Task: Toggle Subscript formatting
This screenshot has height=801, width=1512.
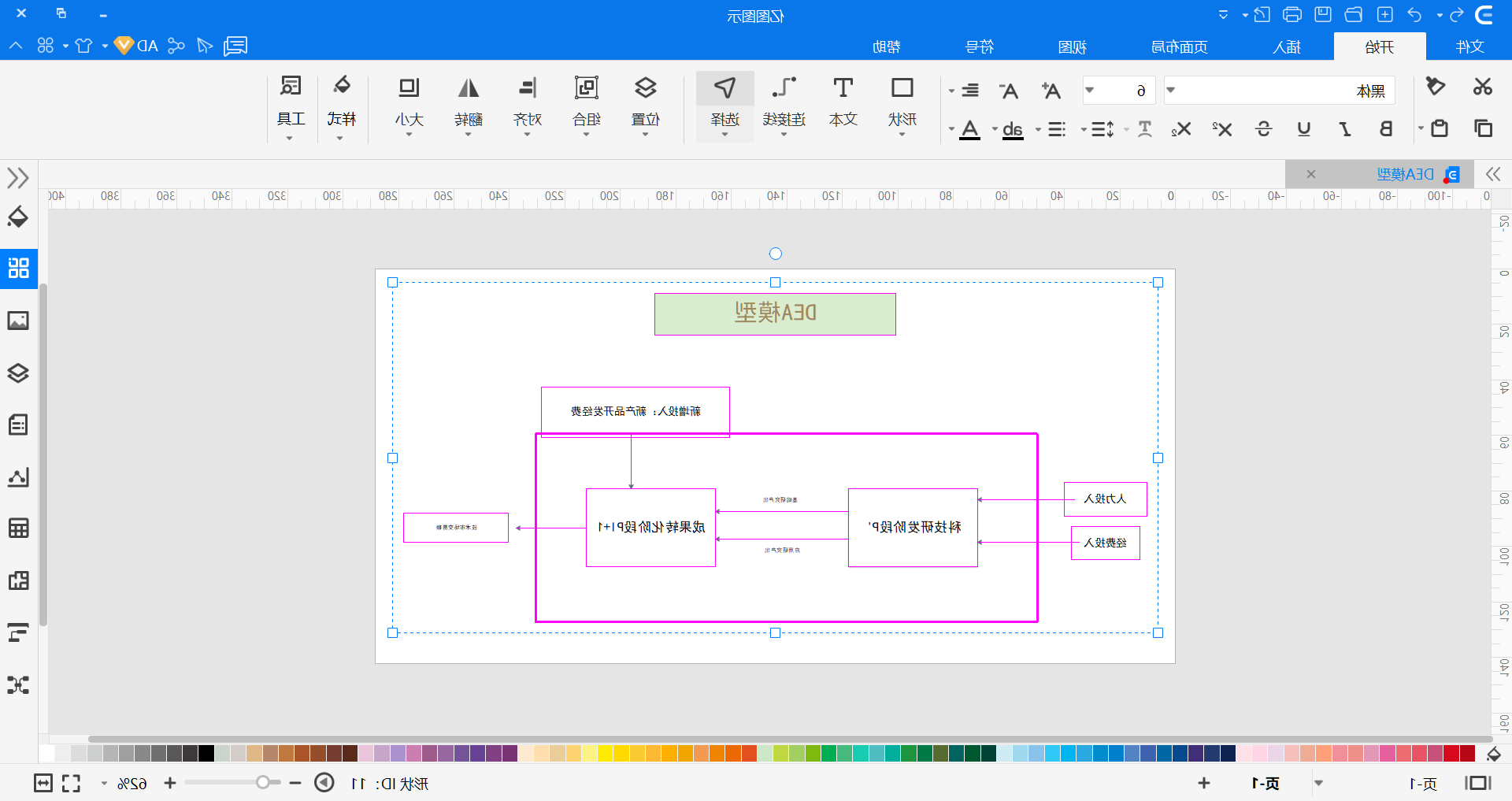Action: click(x=1180, y=129)
